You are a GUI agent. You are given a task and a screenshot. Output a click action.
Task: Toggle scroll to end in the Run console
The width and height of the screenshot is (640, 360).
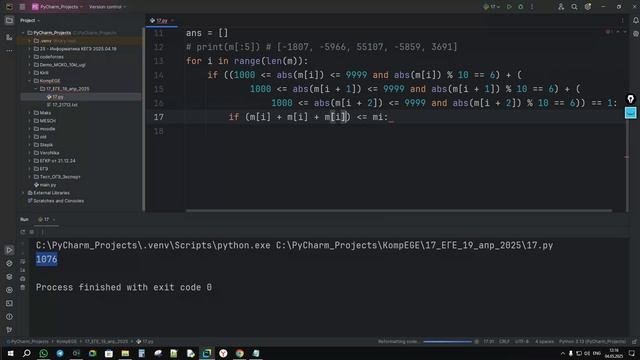[23, 270]
